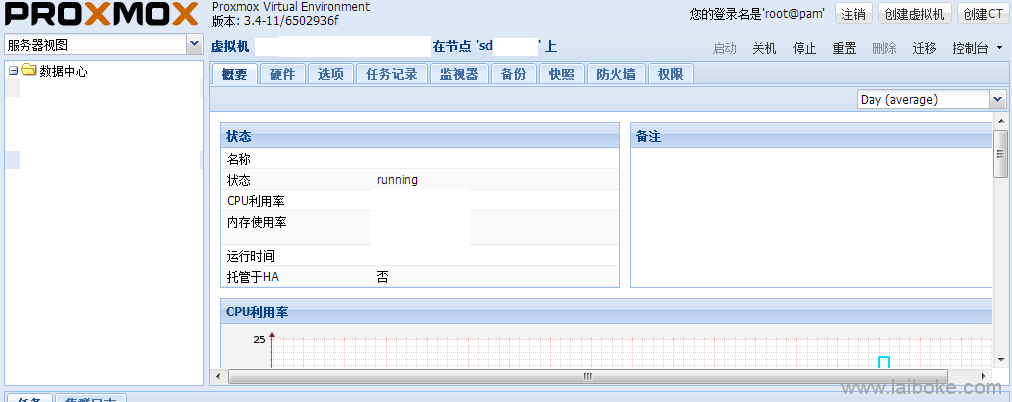1012x402 pixels.
Task: Click the horizontal scrollbar left arrow
Action: 218,376
